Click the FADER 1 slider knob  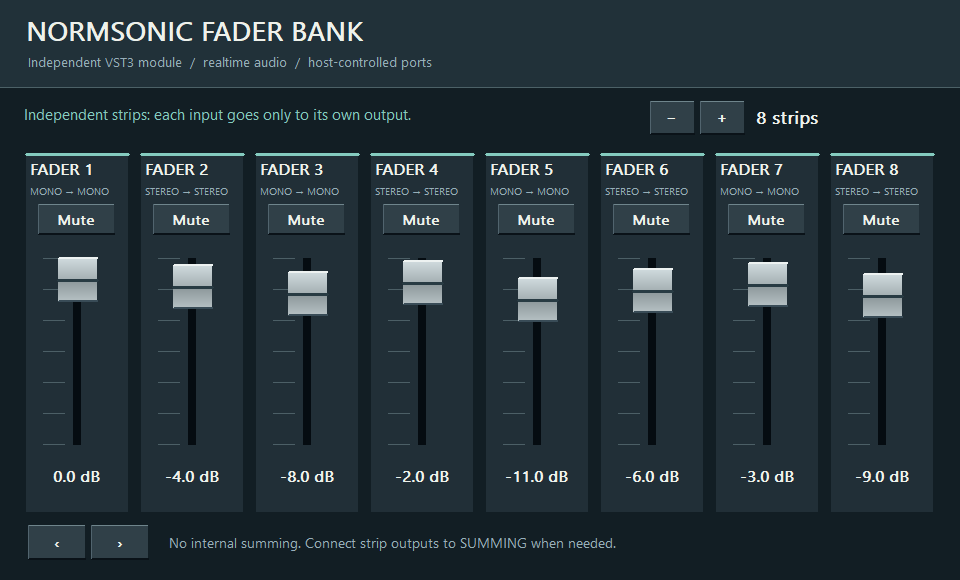pos(78,279)
